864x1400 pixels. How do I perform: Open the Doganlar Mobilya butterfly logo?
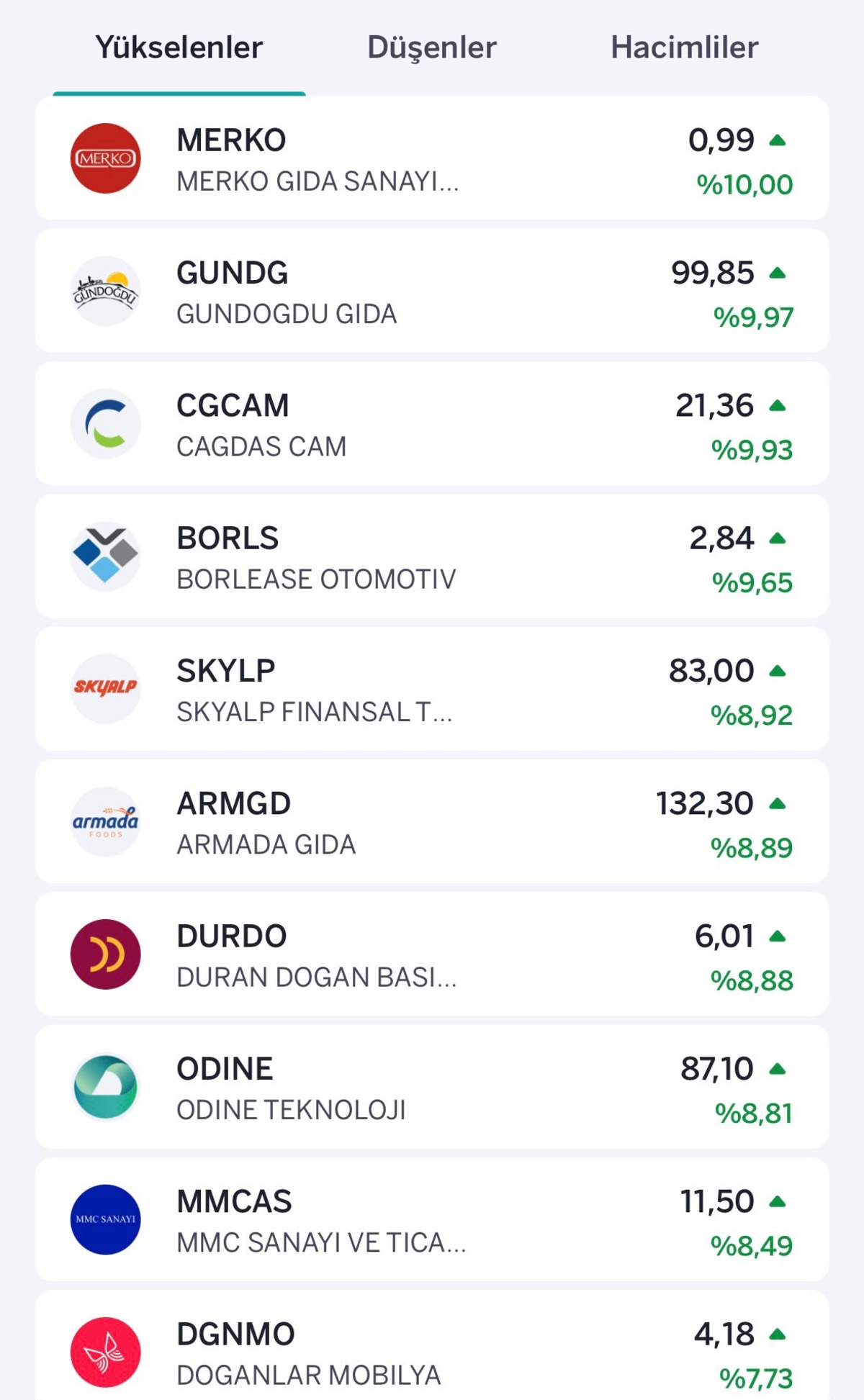click(105, 1352)
